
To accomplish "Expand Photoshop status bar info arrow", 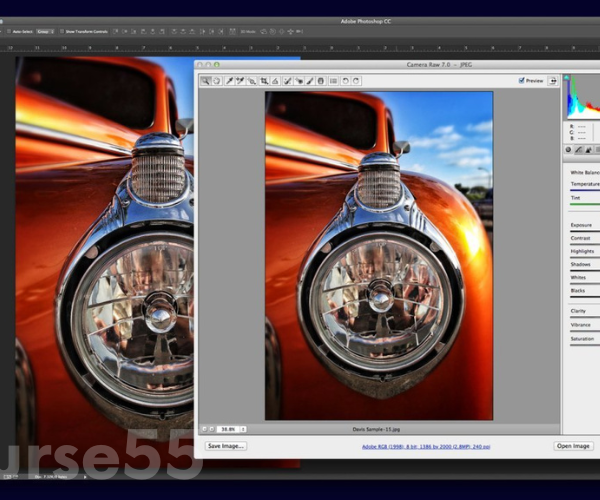I will coord(85,477).
